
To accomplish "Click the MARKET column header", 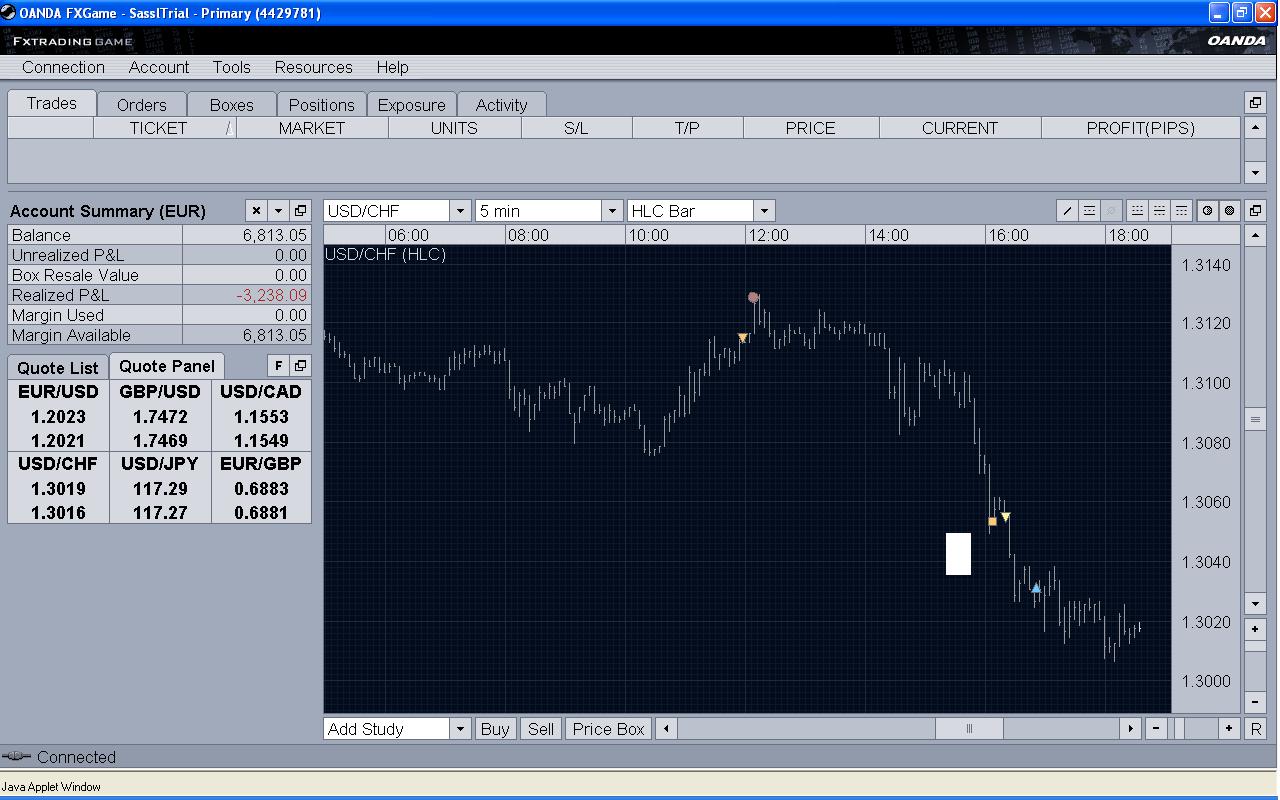I will pyautogui.click(x=312, y=128).
